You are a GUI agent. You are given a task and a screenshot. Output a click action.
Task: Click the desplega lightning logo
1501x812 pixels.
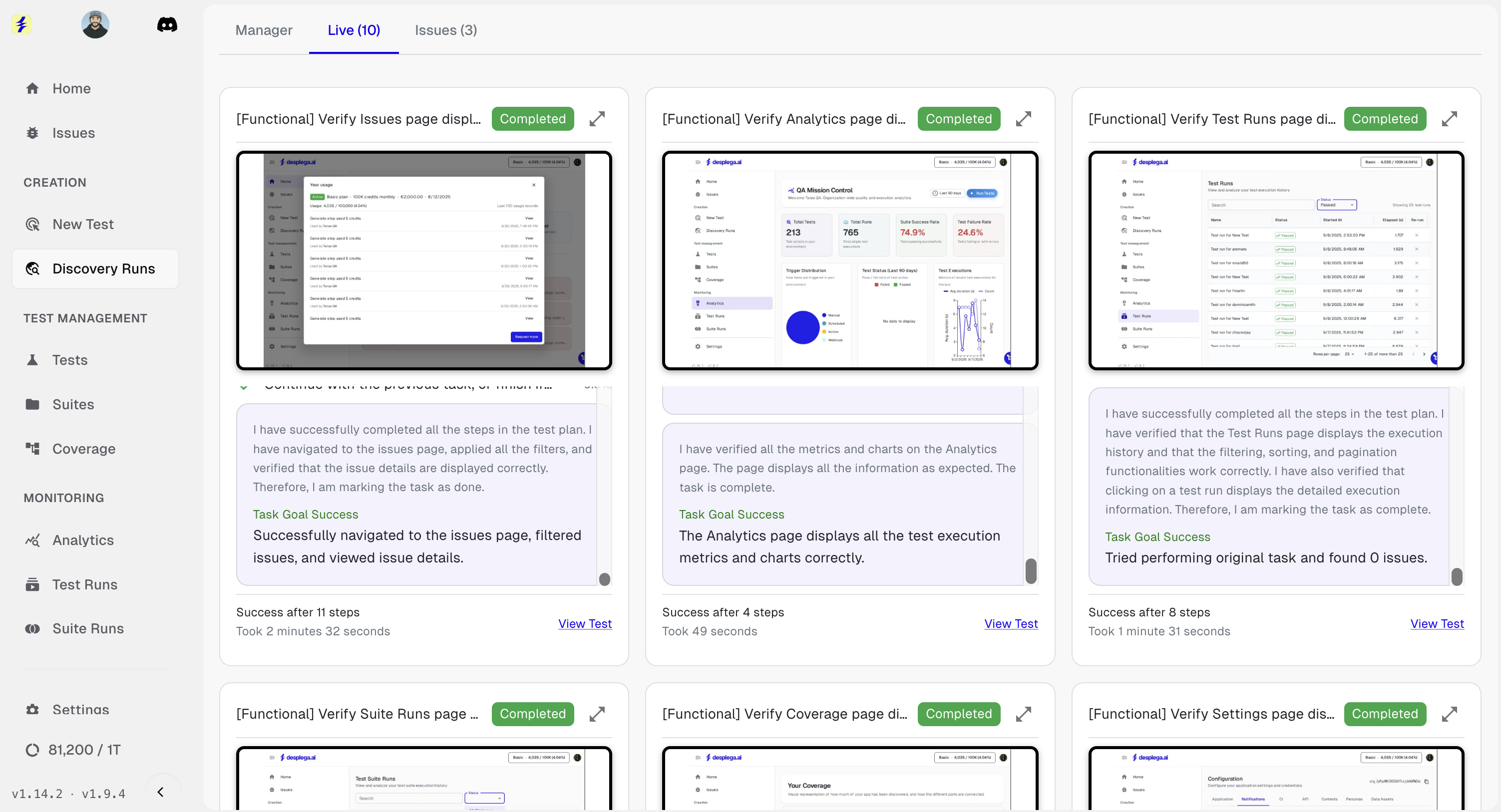click(x=21, y=24)
